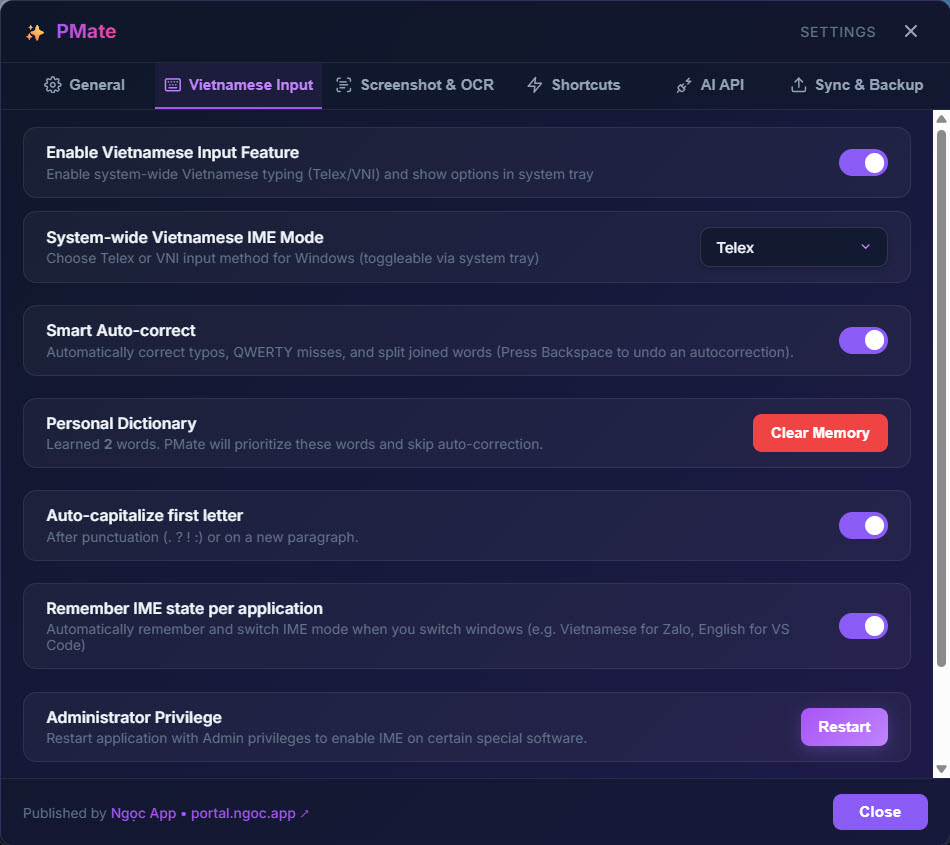
Task: Click the purple Close button
Action: tap(880, 812)
